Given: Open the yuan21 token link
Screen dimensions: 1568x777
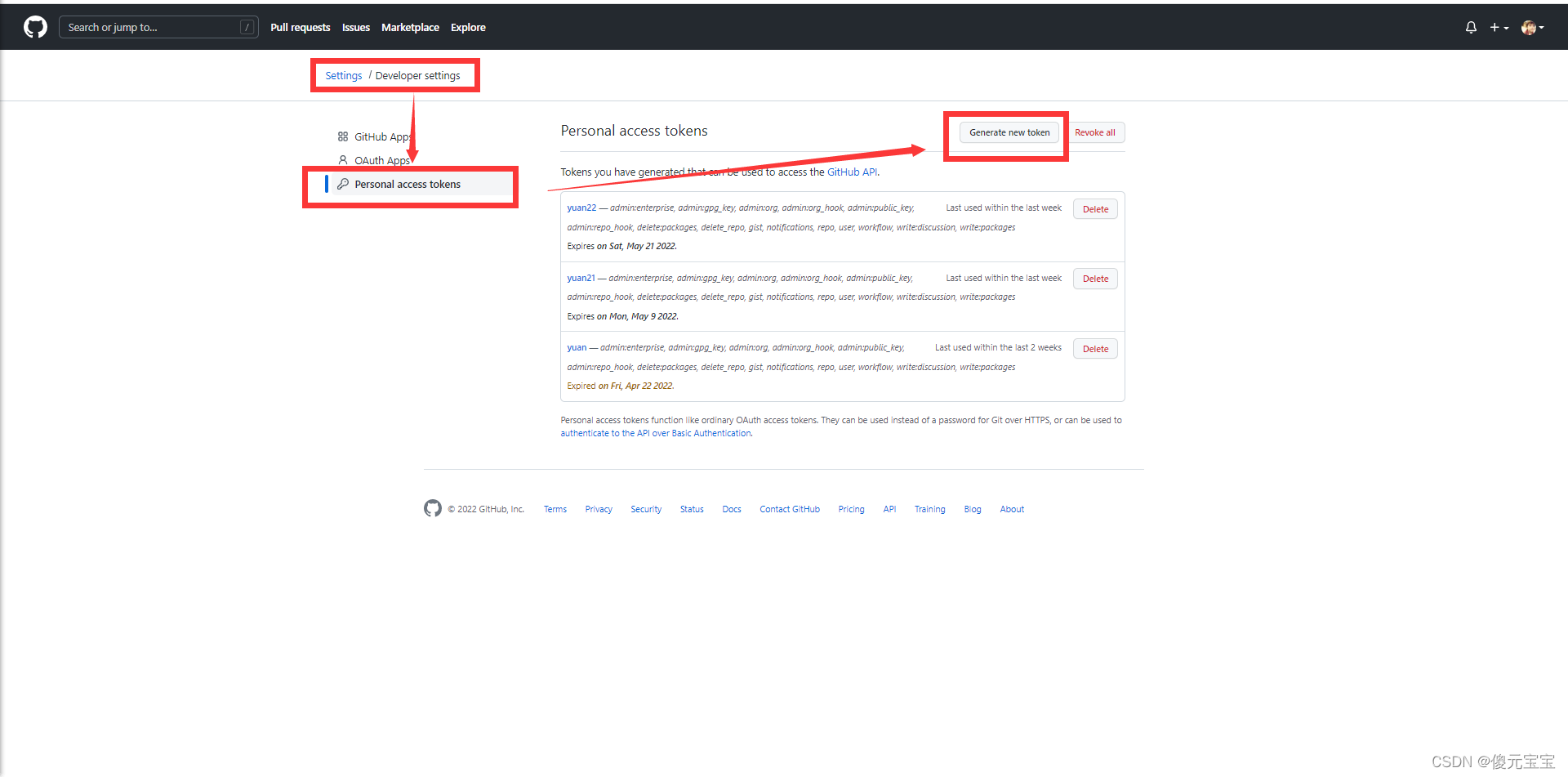Looking at the screenshot, I should pyautogui.click(x=581, y=278).
